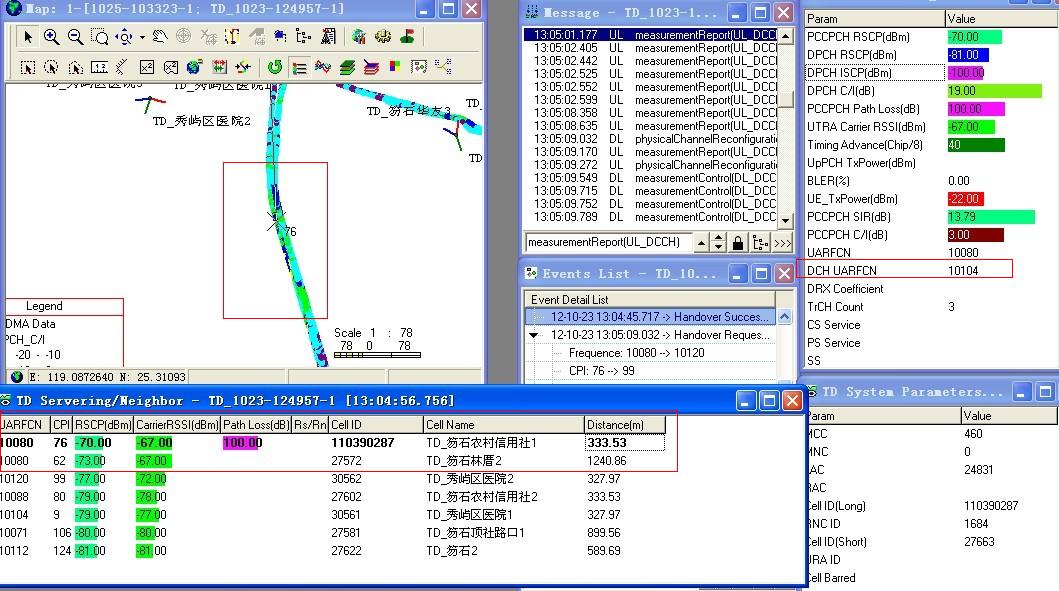
Task: Click the Param column header in parameters panel
Action: (x=874, y=19)
